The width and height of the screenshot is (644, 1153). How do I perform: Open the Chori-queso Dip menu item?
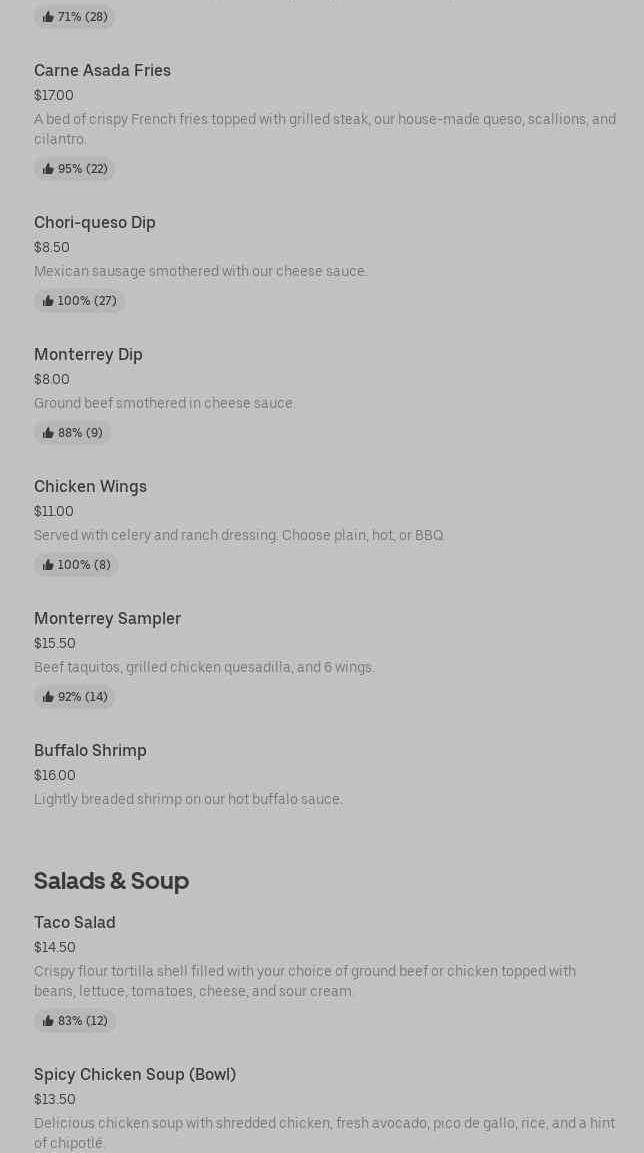point(95,222)
